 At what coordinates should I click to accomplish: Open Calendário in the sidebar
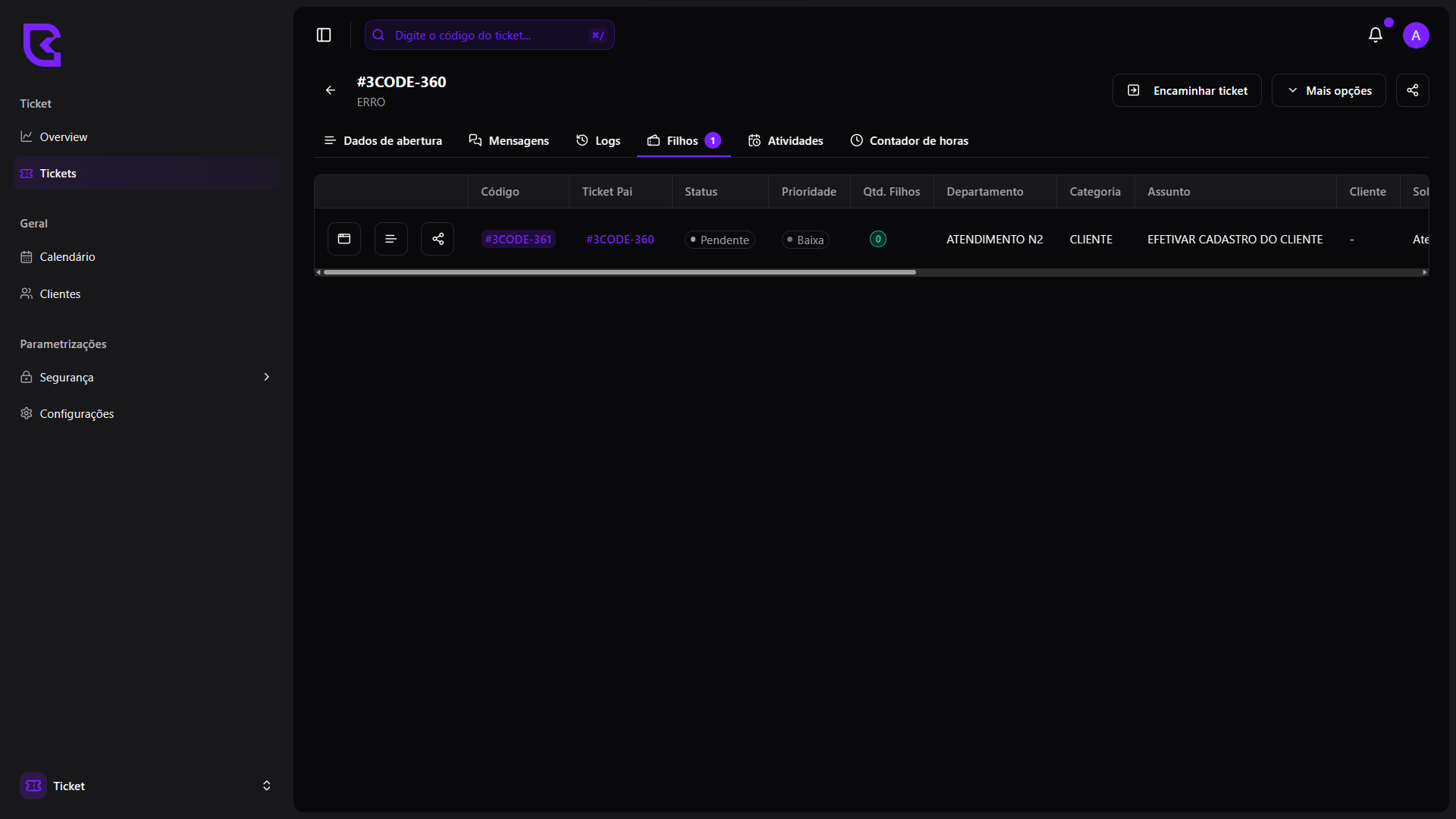tap(67, 257)
